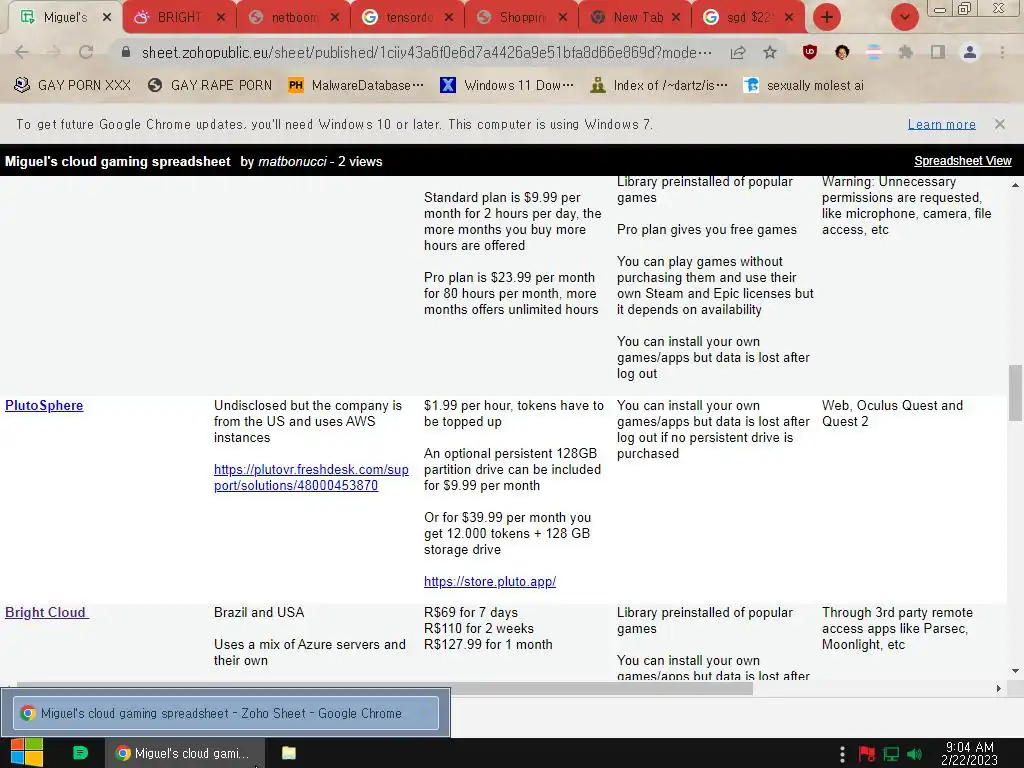Open the uBlock Origin shield extension
The width and height of the screenshot is (1024, 768).
click(x=810, y=52)
